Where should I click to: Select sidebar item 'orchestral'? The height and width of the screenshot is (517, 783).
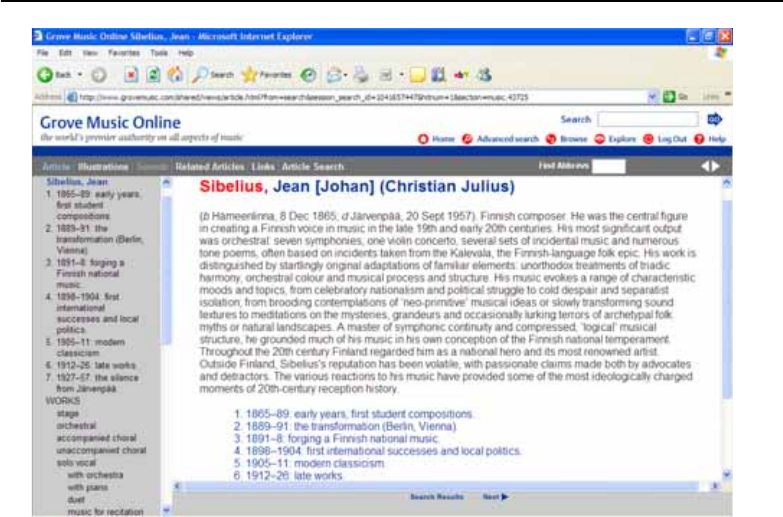(x=76, y=426)
